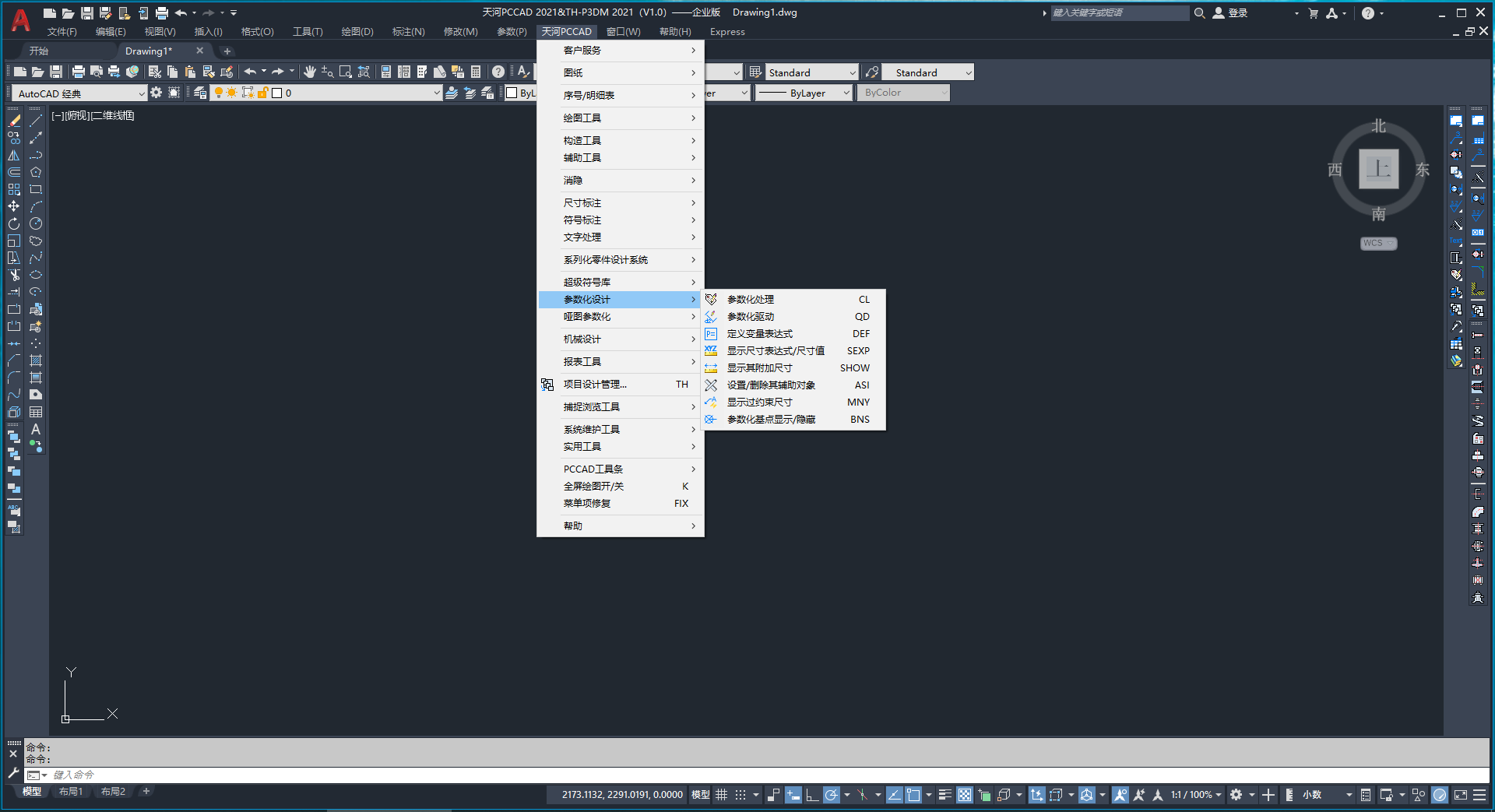Viewport: 1495px width, 812px height.
Task: Click the Customization menu icon in status bar
Action: click(x=1479, y=795)
